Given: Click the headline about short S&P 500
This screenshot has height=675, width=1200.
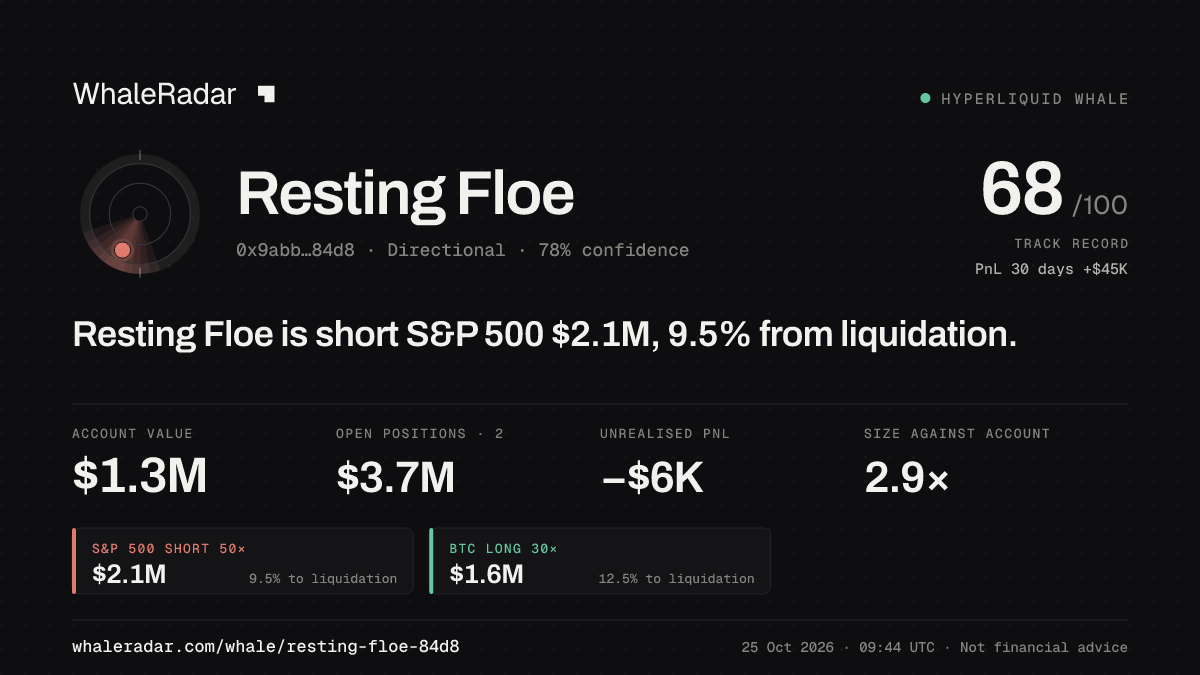Looking at the screenshot, I should (x=544, y=334).
